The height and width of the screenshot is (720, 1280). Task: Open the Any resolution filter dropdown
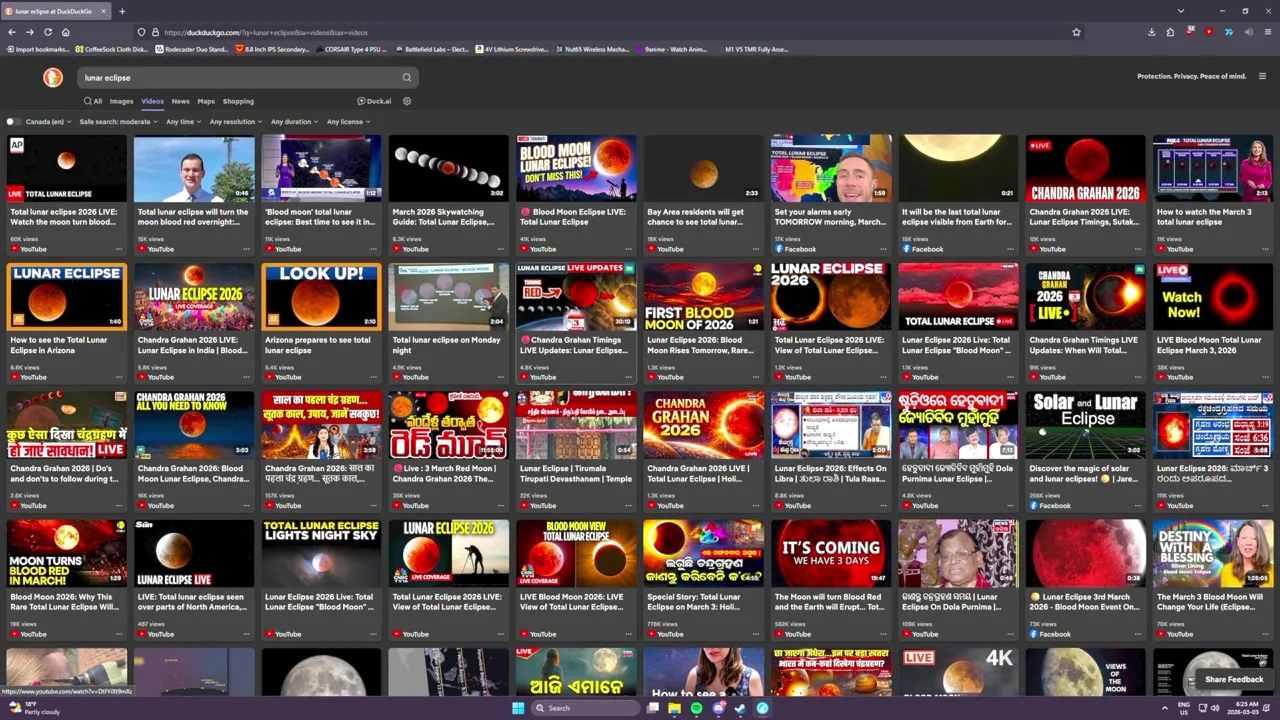[x=235, y=122]
